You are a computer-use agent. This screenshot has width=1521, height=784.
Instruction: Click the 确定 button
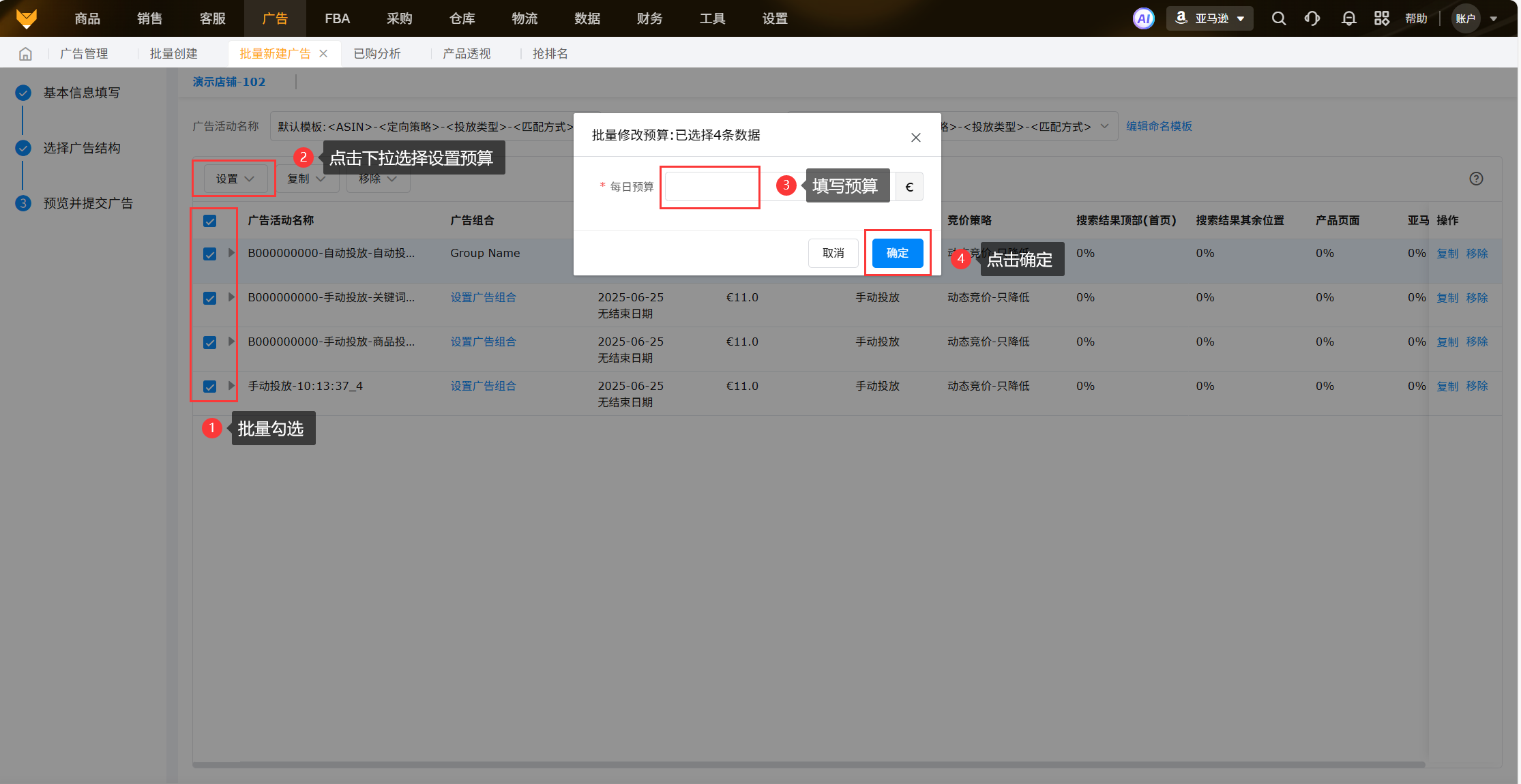pos(897,253)
